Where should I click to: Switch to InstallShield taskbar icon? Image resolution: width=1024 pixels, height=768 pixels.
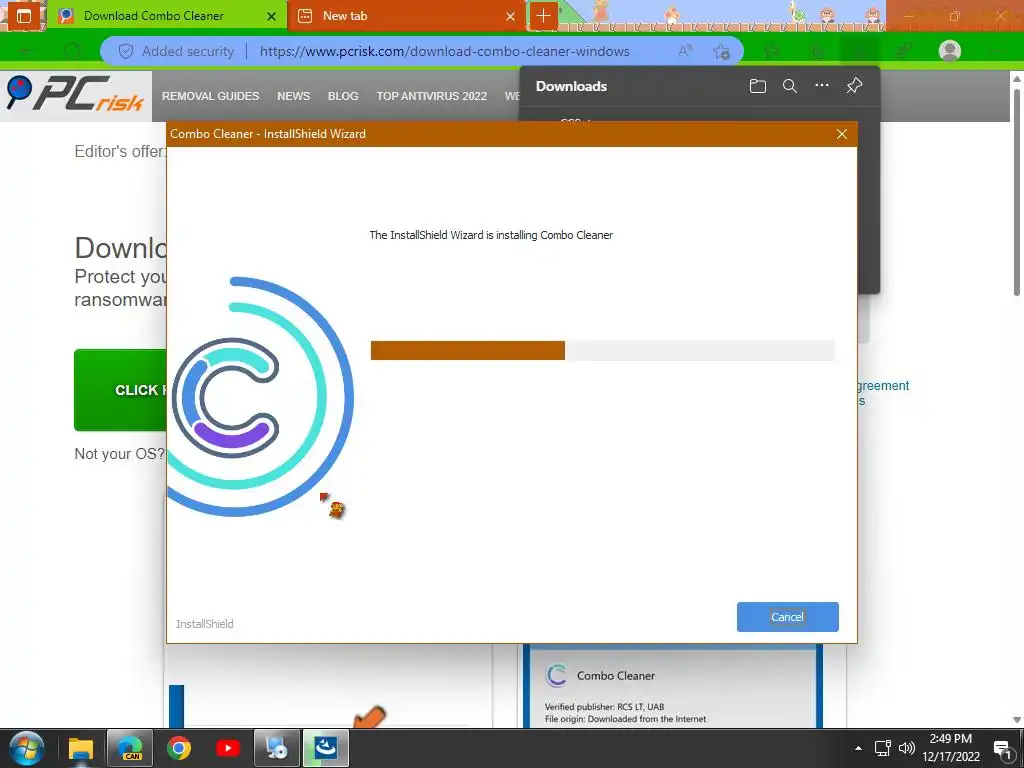326,748
